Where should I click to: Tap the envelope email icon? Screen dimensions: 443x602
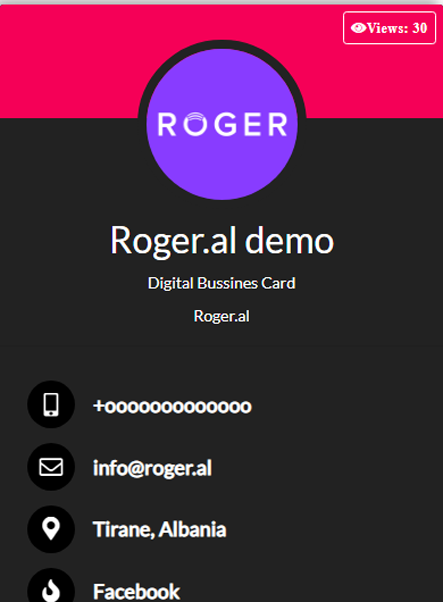51,467
